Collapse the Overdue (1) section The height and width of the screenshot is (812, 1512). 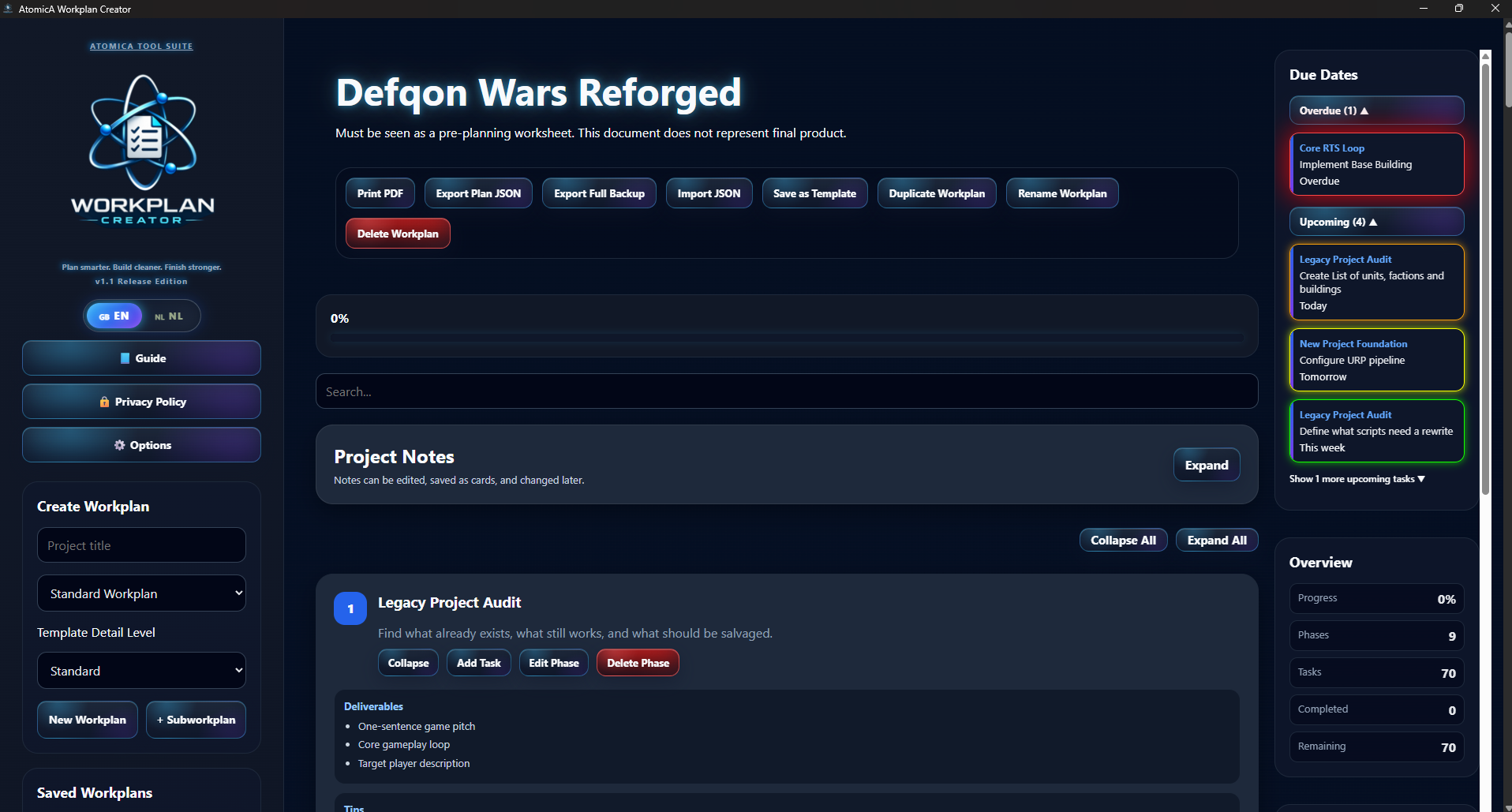pos(1376,110)
